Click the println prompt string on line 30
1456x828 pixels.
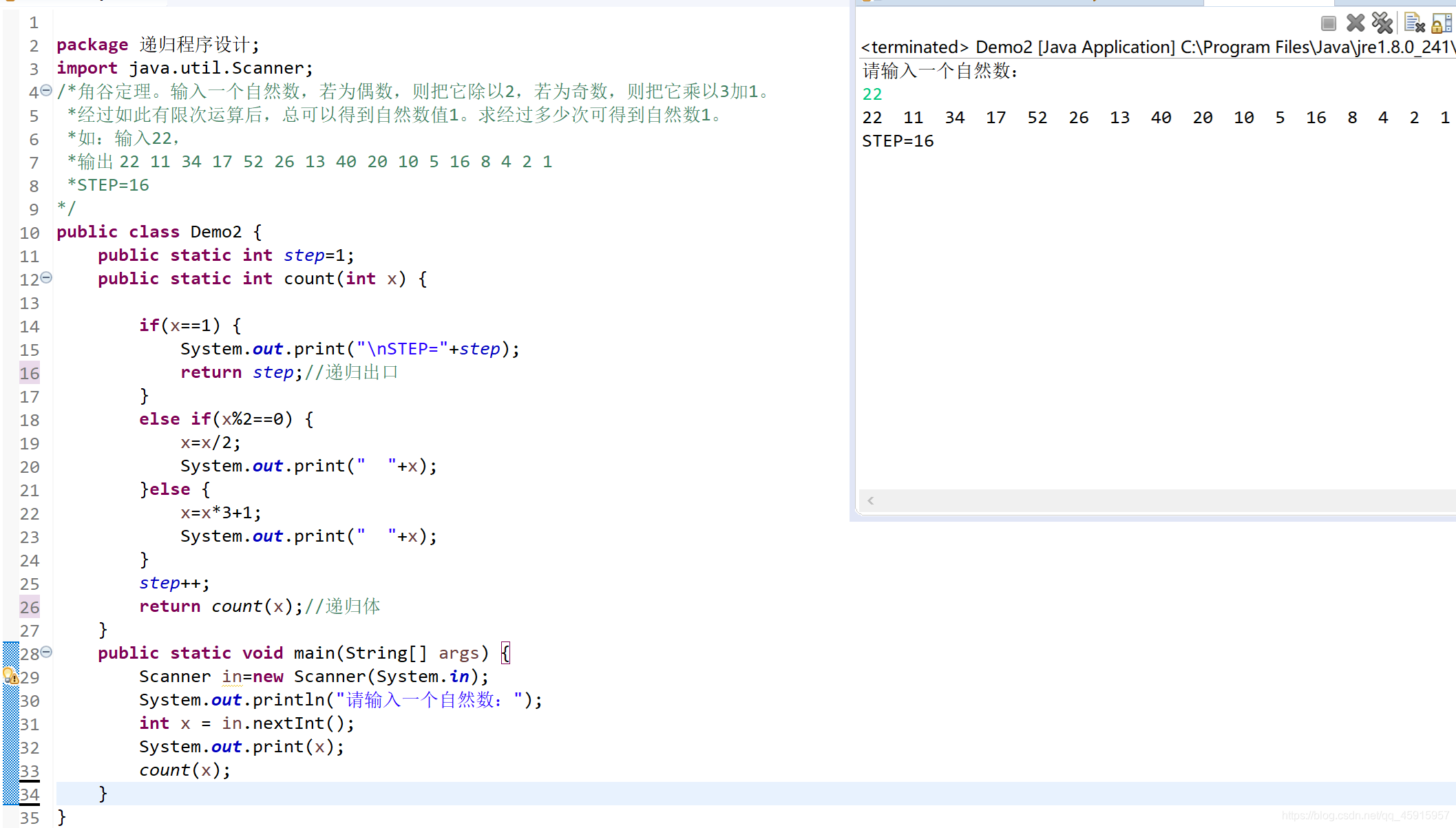click(429, 700)
